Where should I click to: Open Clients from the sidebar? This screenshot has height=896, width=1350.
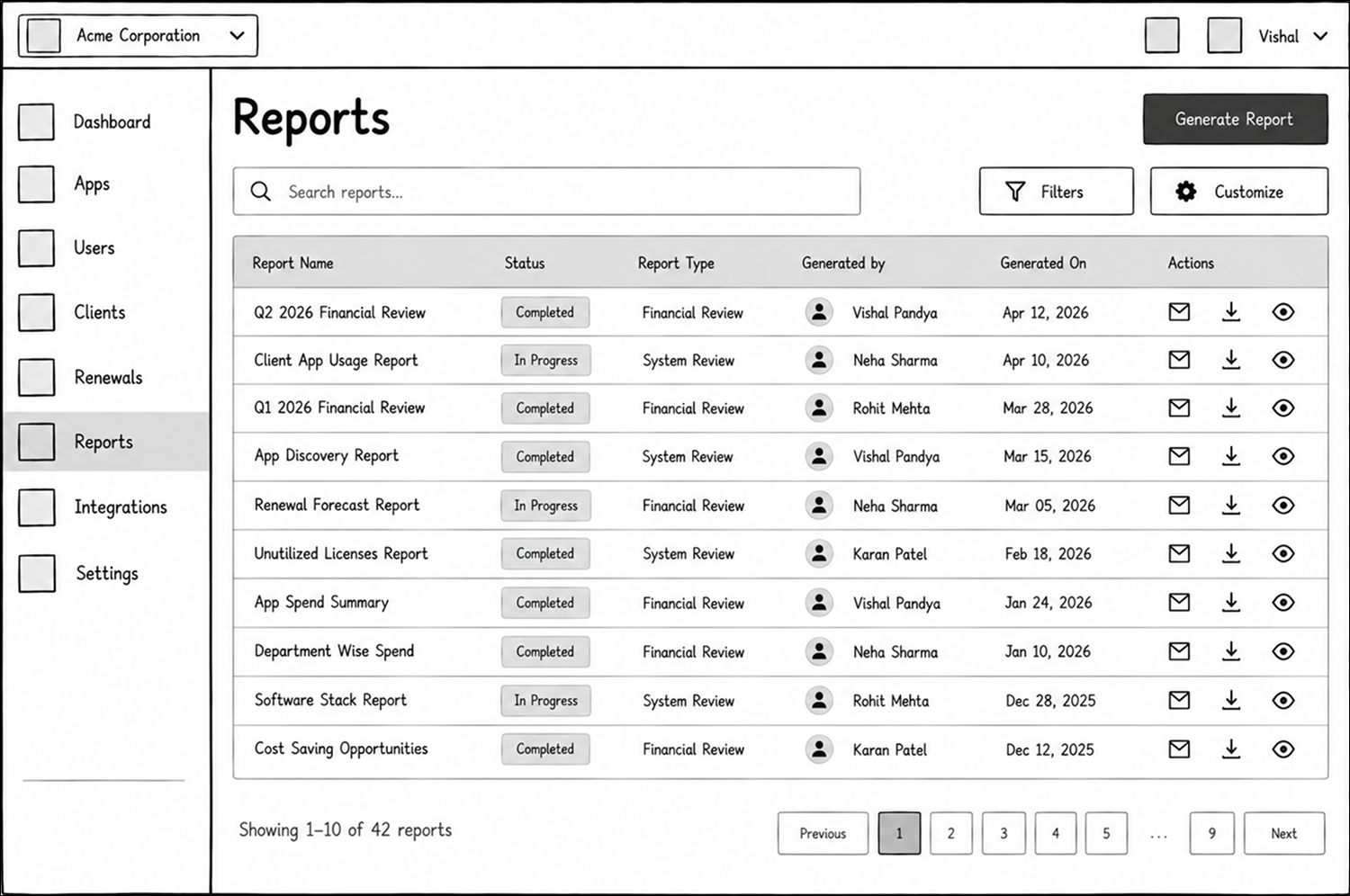pos(106,312)
